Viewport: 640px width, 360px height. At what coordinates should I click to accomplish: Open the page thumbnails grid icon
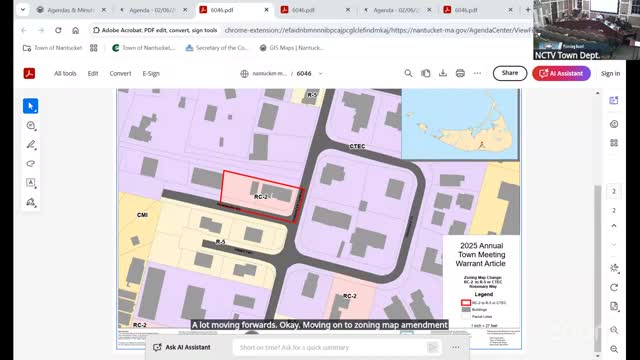(x=614, y=142)
